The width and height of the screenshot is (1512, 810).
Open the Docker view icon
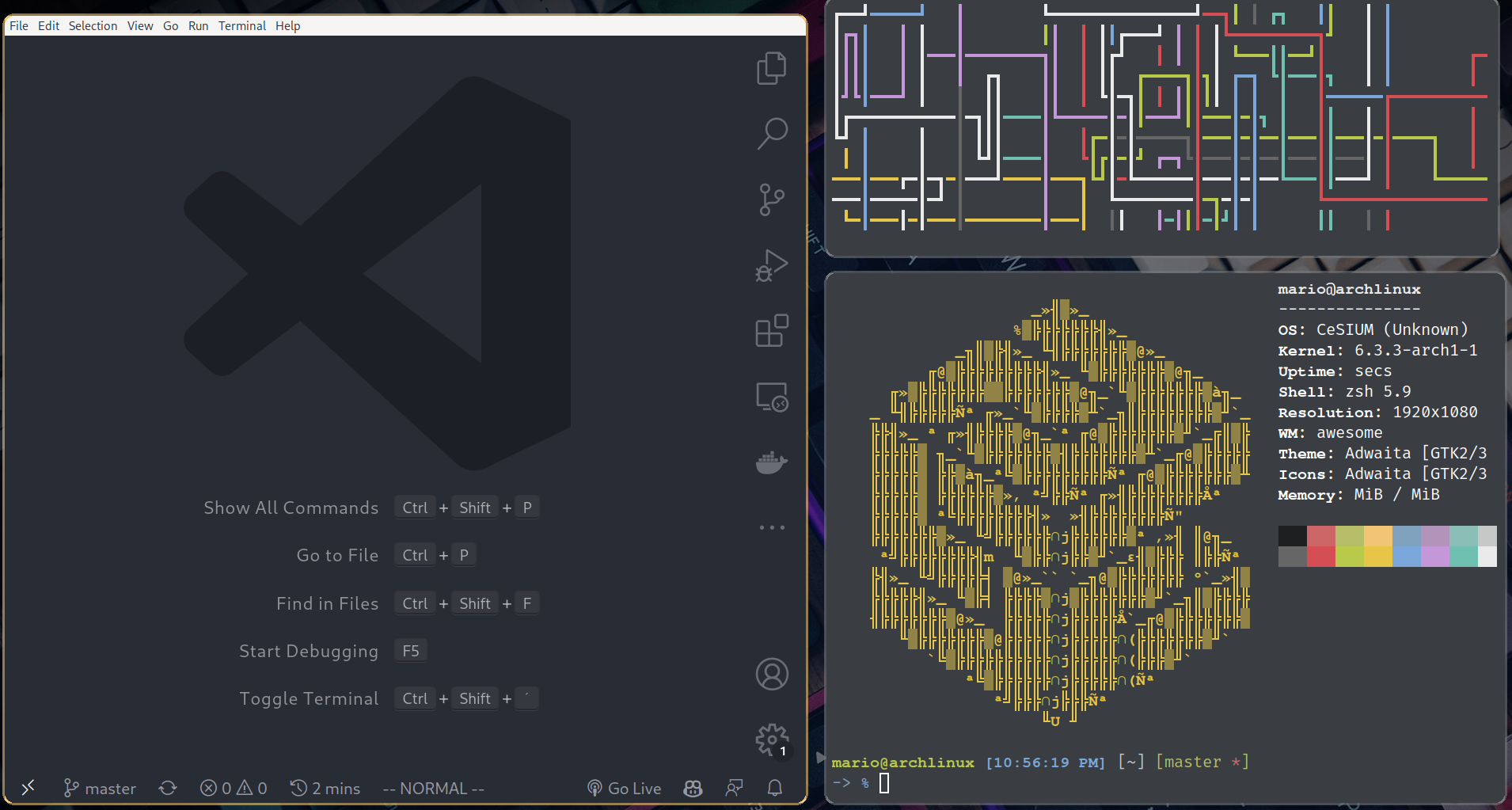772,462
